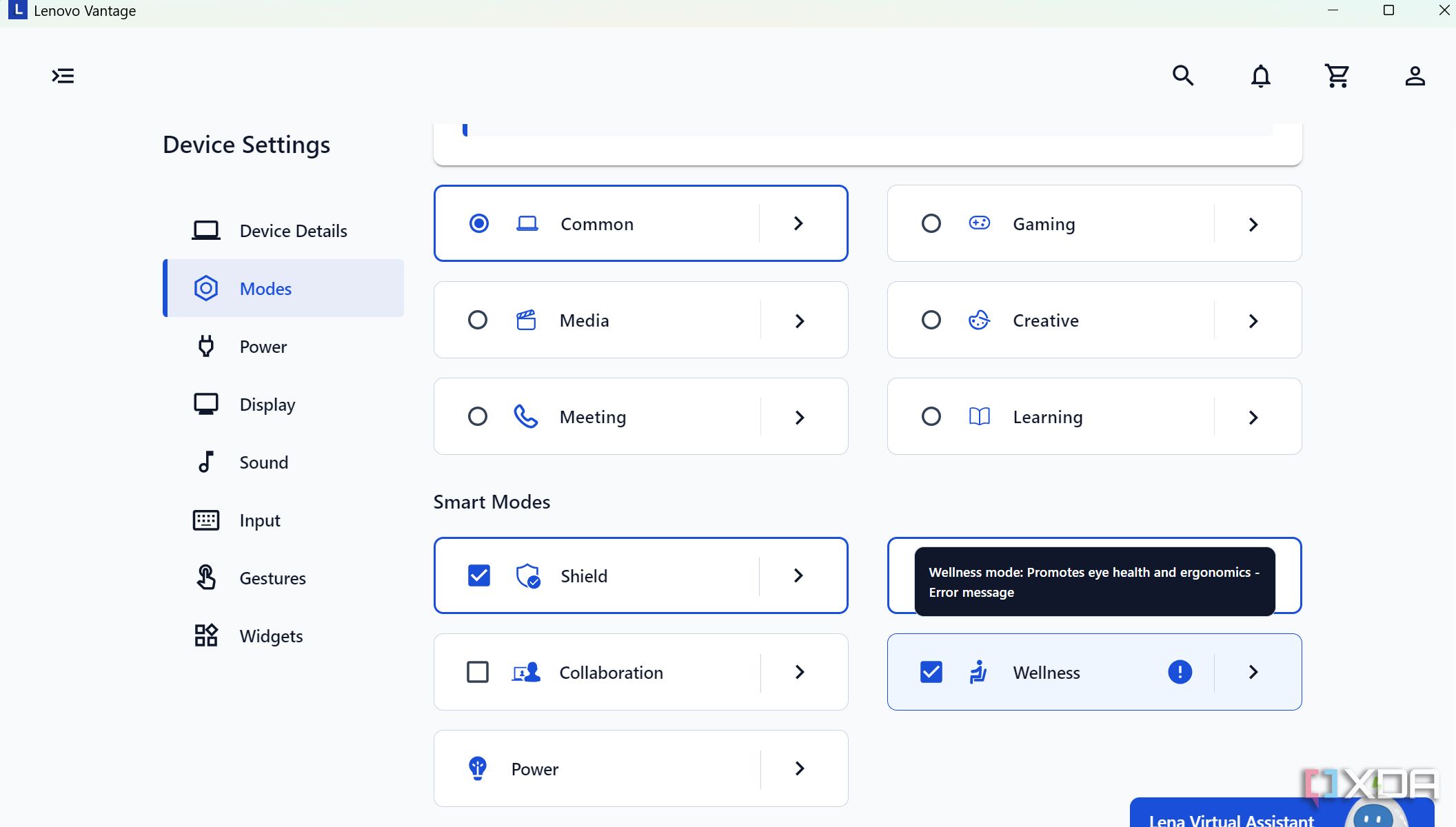Screen dimensions: 1456x827
Task: Click the Gaming mode label
Action: click(x=1044, y=224)
